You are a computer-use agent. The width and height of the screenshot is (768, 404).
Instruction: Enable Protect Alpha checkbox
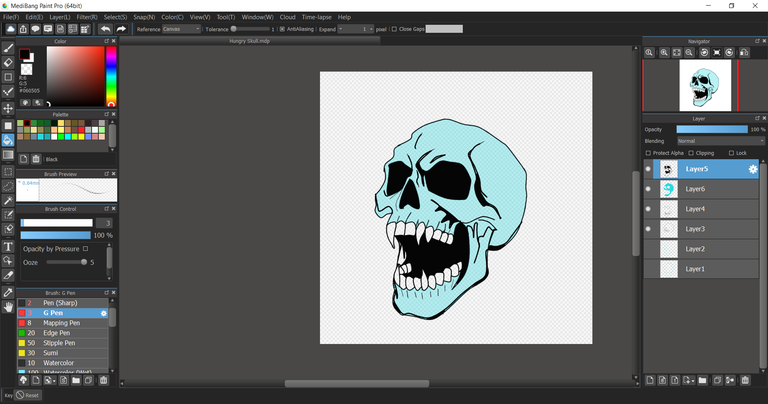(x=648, y=153)
